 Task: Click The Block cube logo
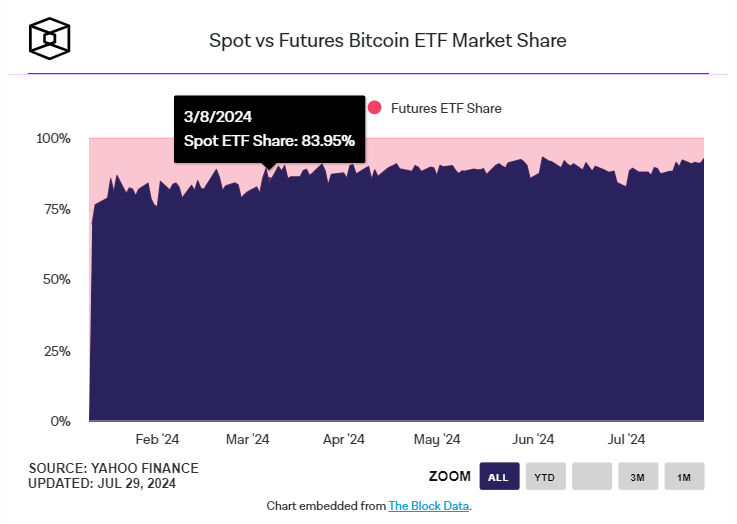click(x=49, y=40)
